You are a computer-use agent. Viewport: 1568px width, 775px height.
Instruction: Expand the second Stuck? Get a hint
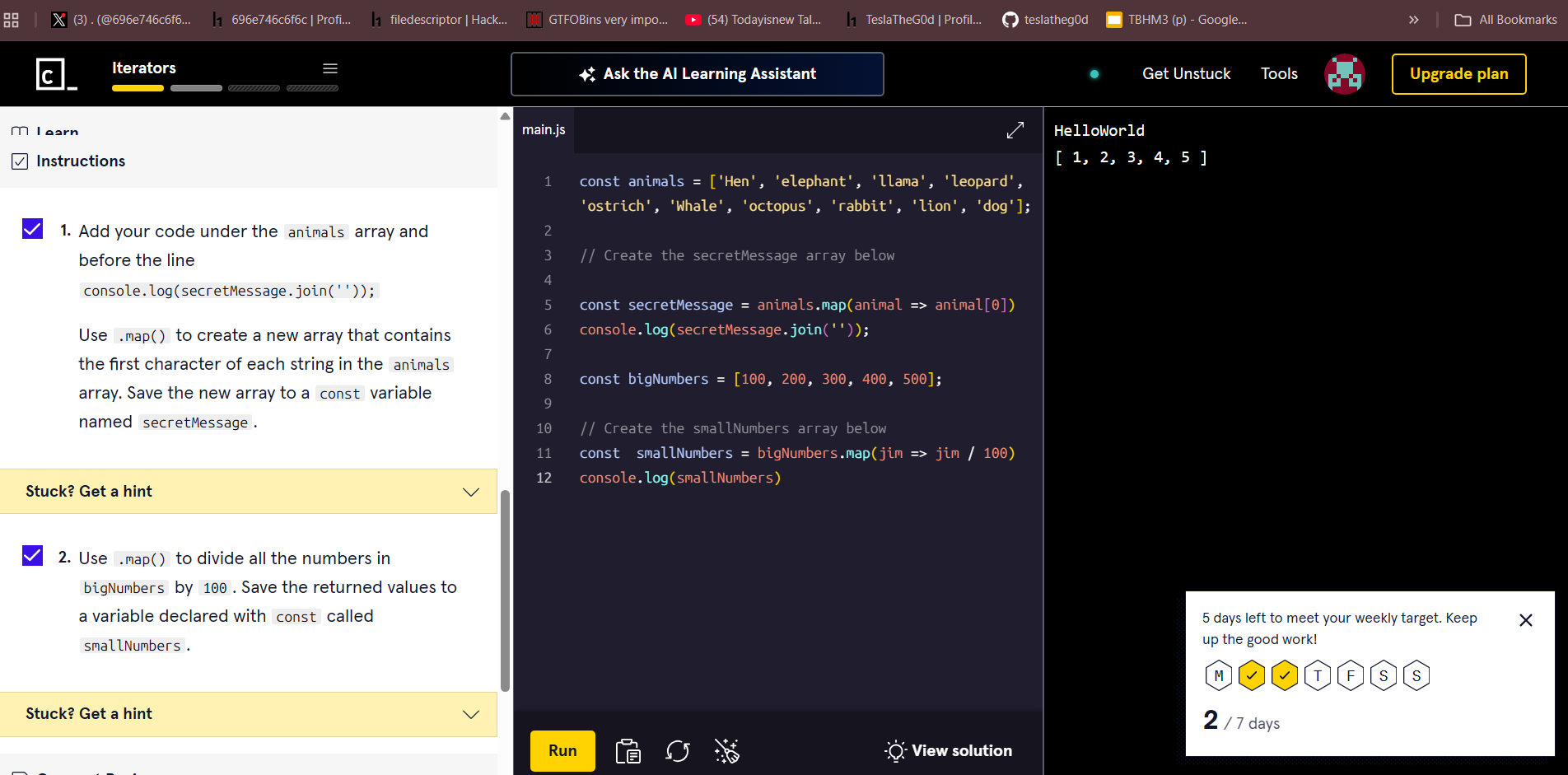click(249, 714)
